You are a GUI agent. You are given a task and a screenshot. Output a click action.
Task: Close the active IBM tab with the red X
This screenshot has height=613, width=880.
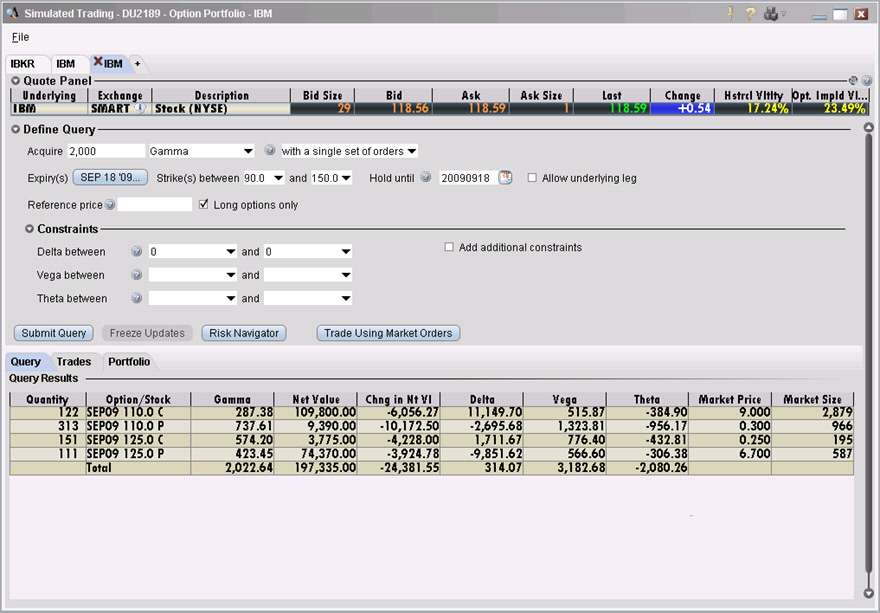coord(98,62)
